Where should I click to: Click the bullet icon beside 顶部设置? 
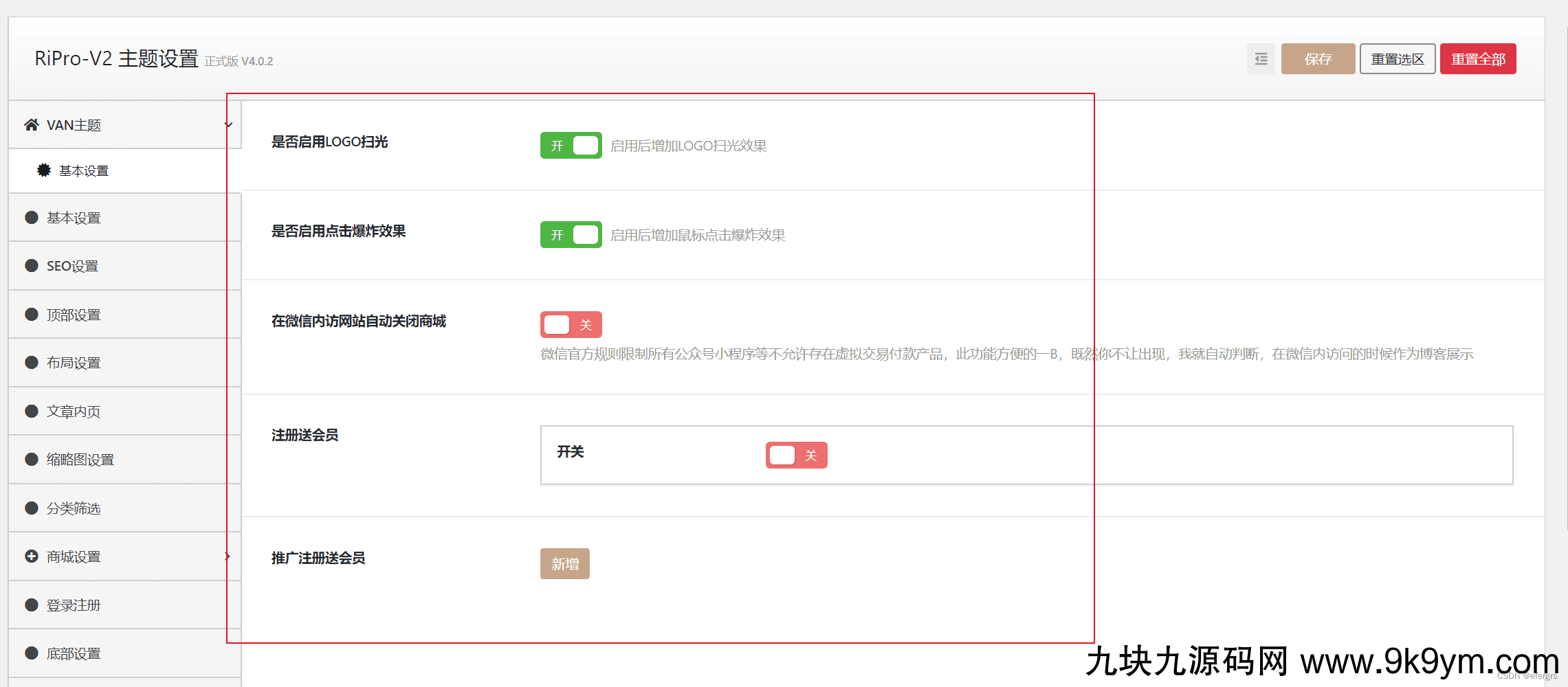click(x=32, y=315)
